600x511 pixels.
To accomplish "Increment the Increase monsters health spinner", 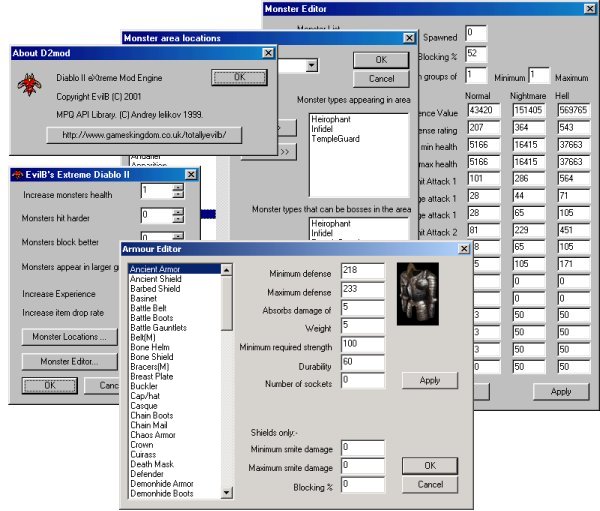I will 178,188.
